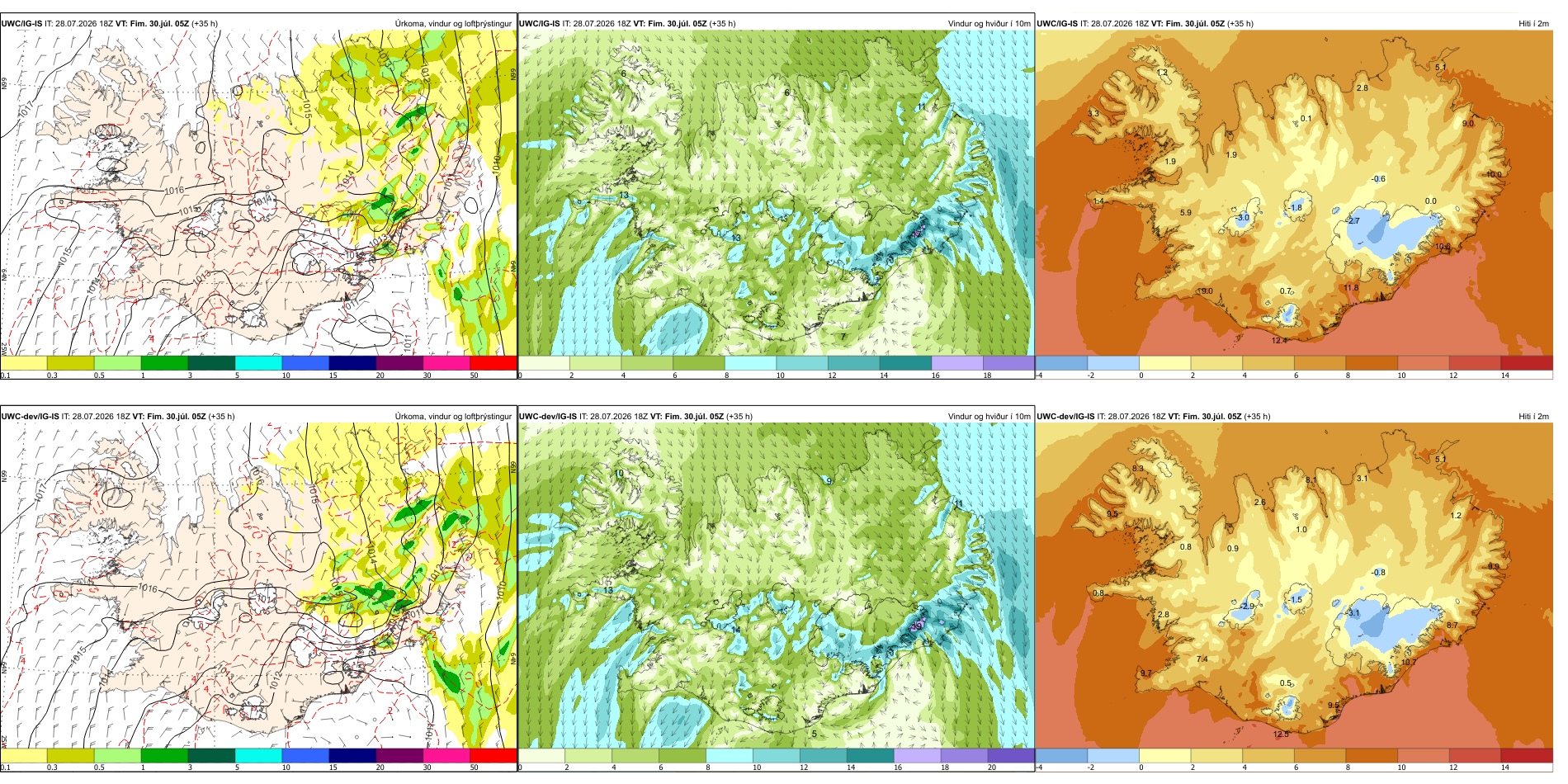1568x784 pixels.
Task: Click the 12.4 temperature reading on the south coast
Action: pos(1279,340)
